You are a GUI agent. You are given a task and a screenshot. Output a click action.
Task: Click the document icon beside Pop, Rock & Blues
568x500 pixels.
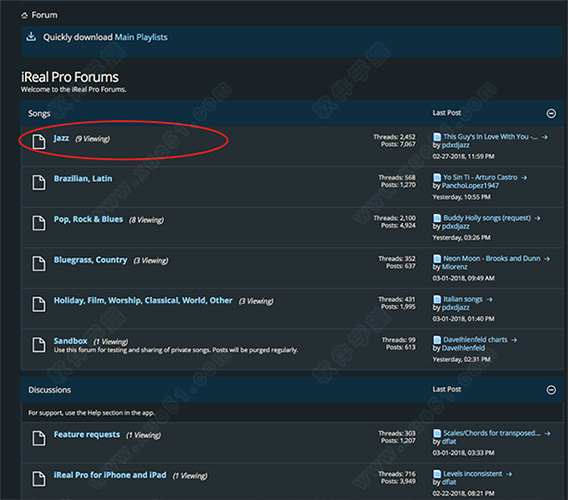coord(39,222)
